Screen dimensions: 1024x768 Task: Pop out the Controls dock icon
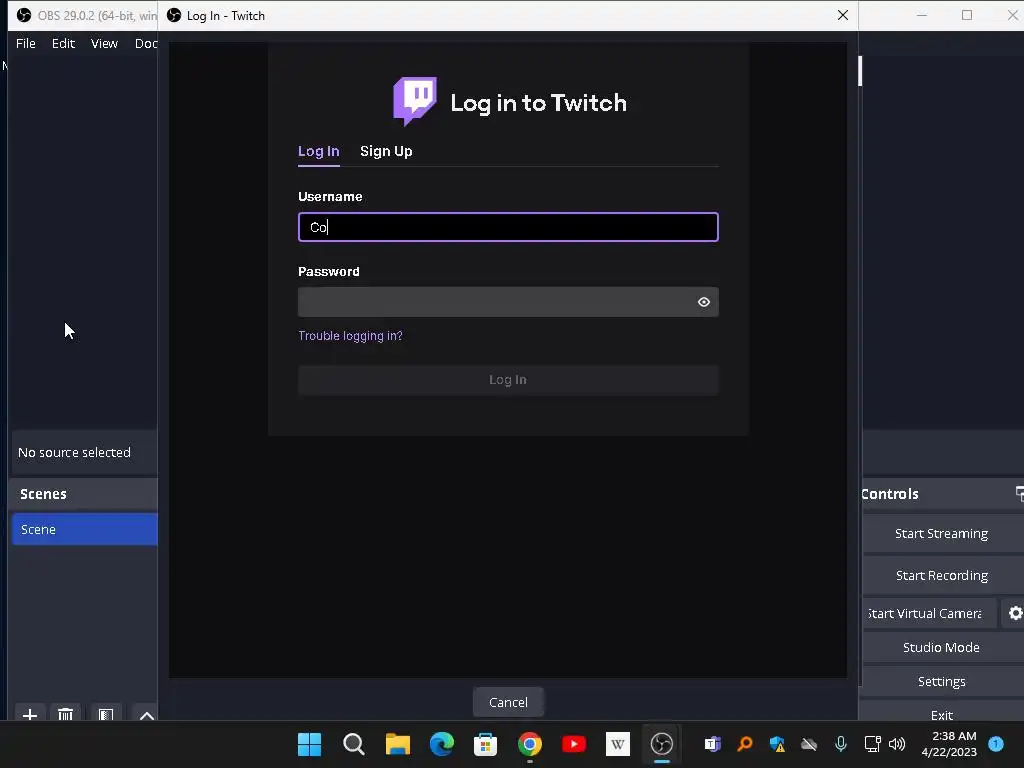pos(1019,494)
